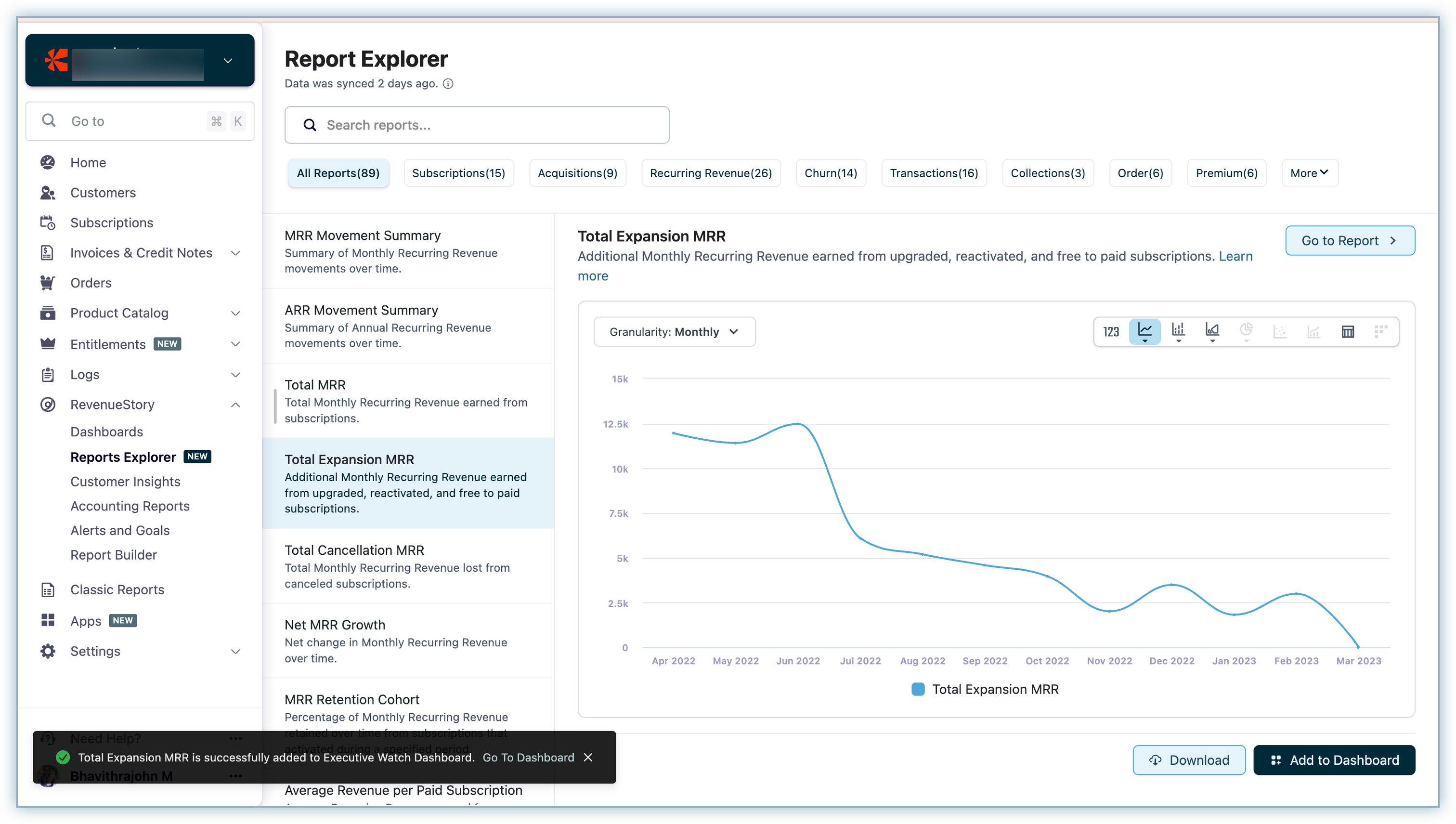Click the Go to Report button
This screenshot has height=824, width=1456.
(1350, 240)
